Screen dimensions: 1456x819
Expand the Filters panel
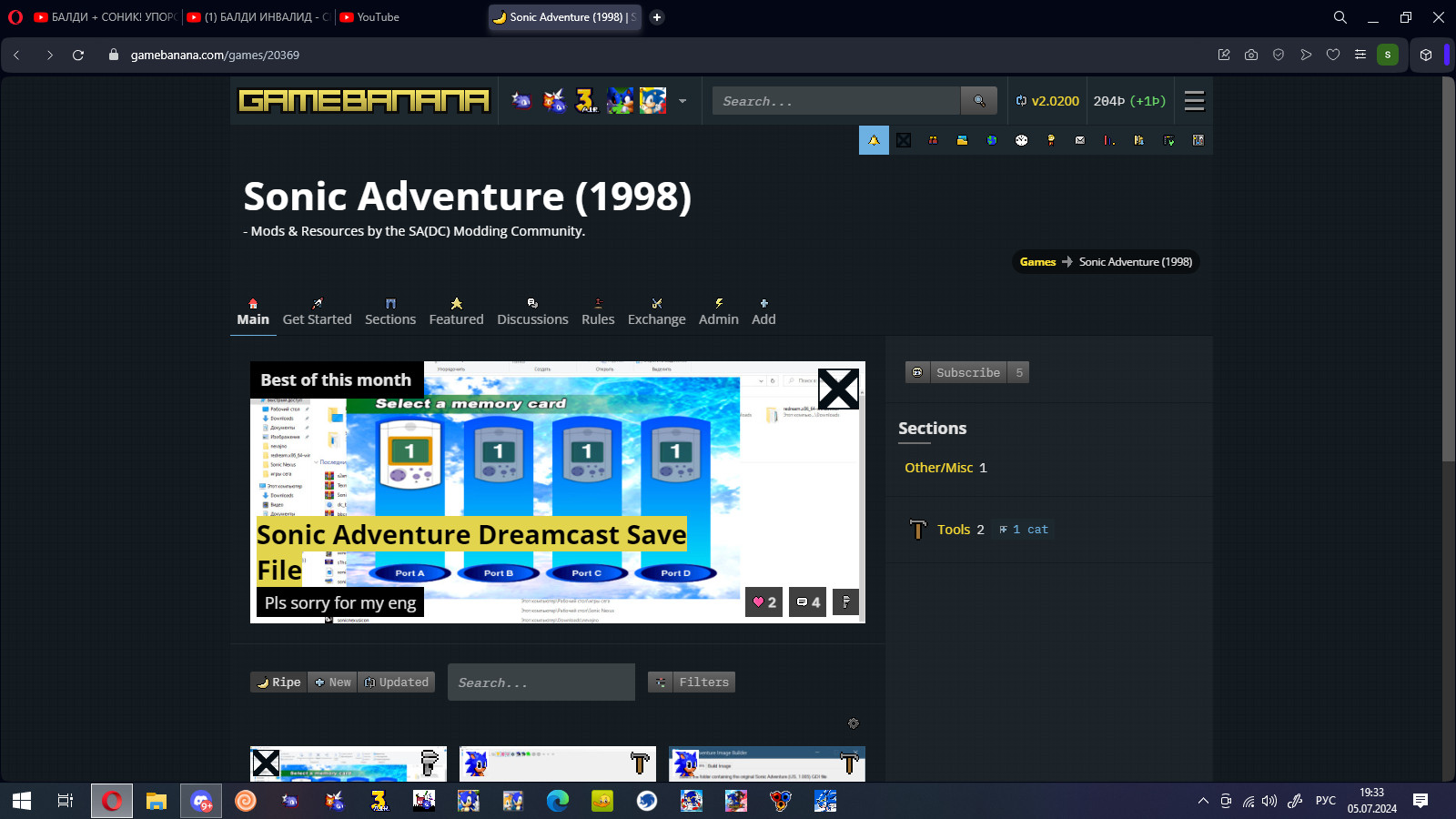(x=692, y=682)
